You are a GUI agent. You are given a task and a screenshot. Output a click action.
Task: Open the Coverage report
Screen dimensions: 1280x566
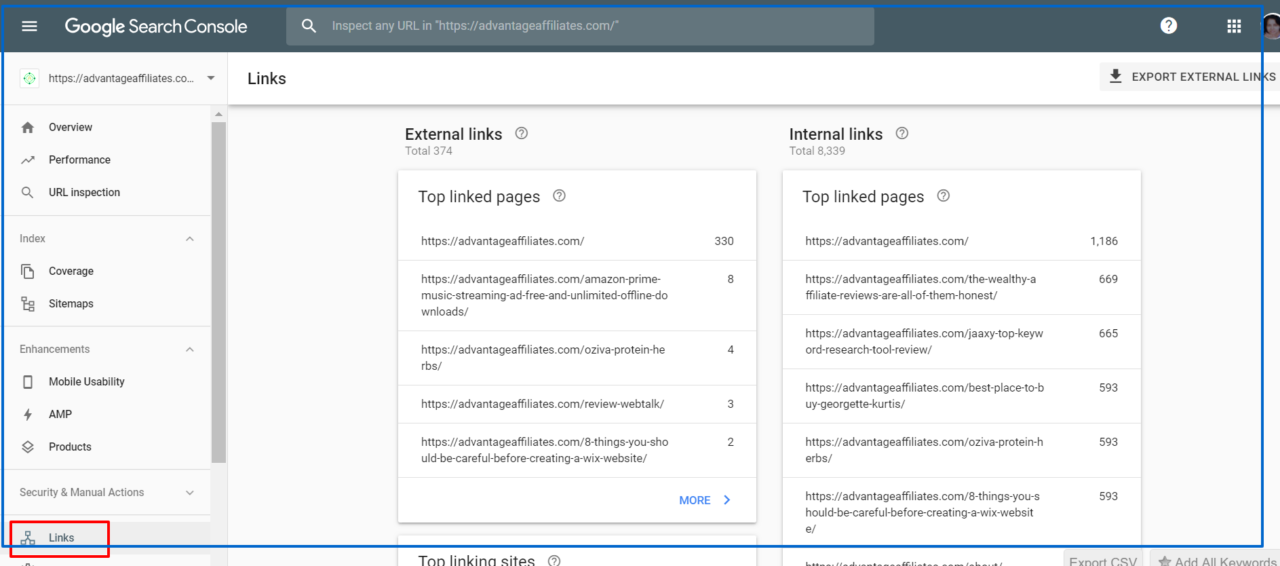tap(105, 271)
